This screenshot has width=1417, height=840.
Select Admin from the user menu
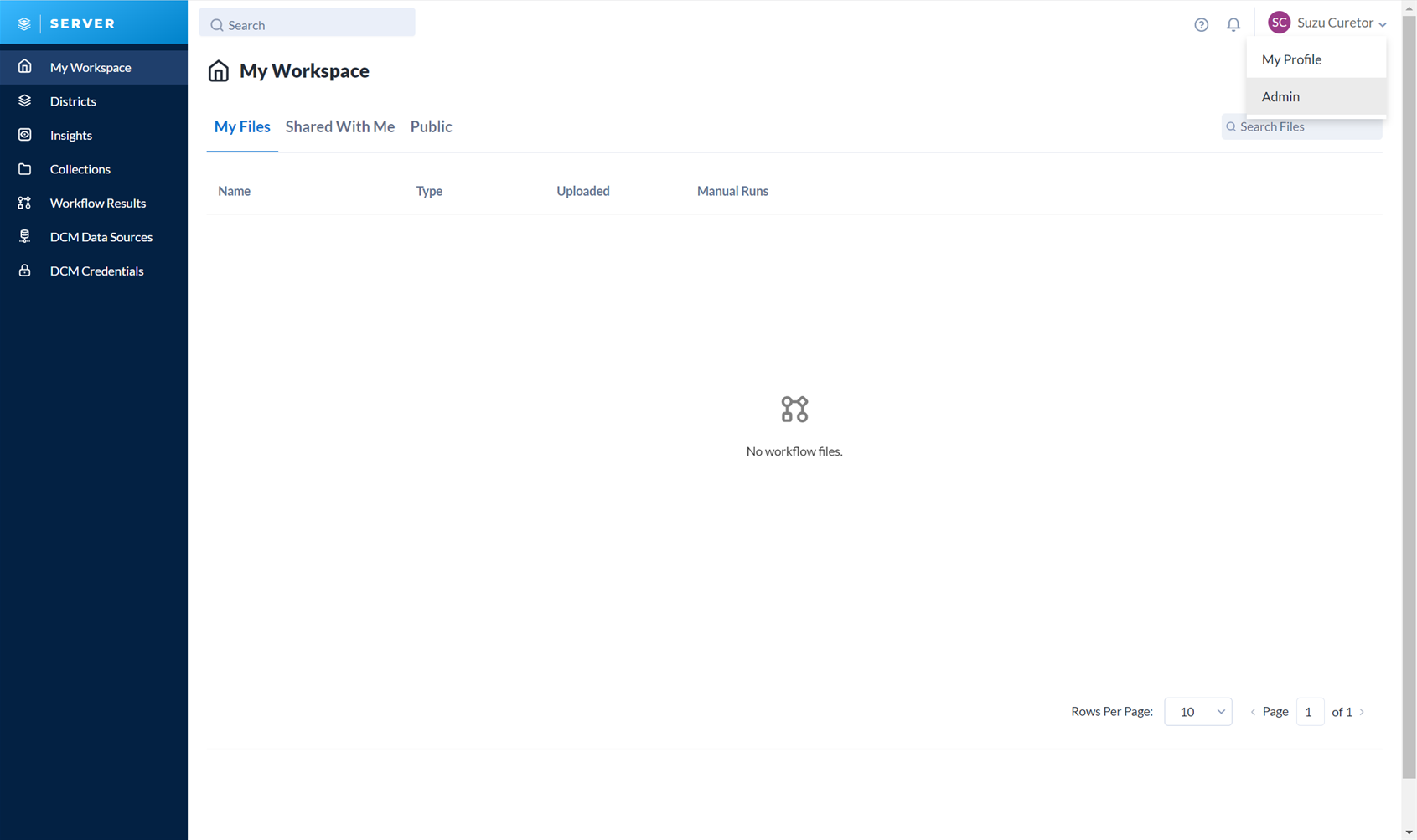coord(1280,96)
